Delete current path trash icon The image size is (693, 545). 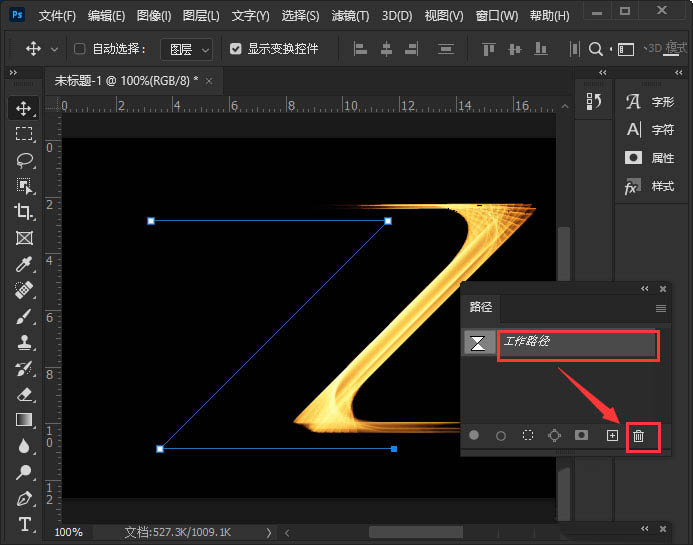click(x=638, y=436)
